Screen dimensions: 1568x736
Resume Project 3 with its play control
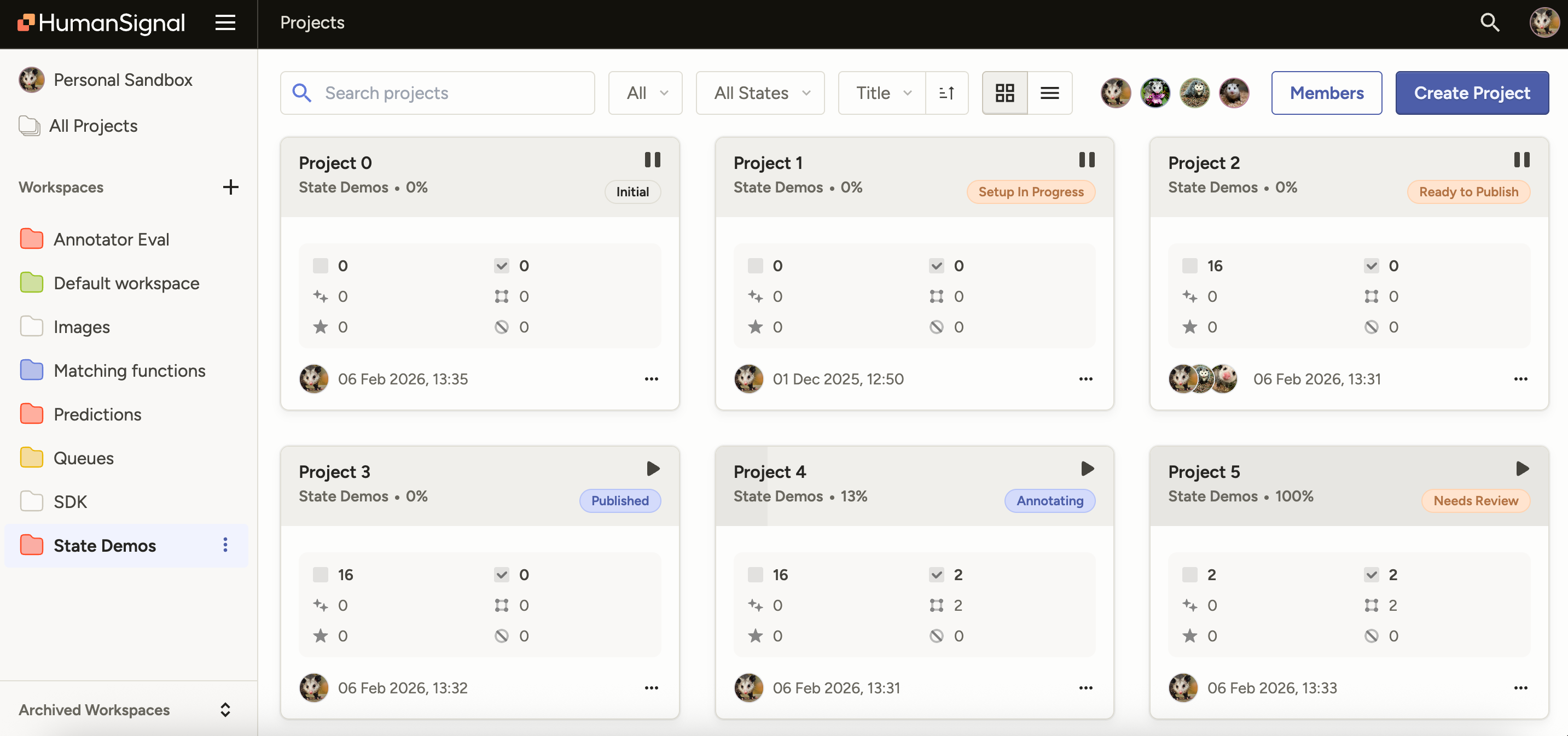coord(653,469)
